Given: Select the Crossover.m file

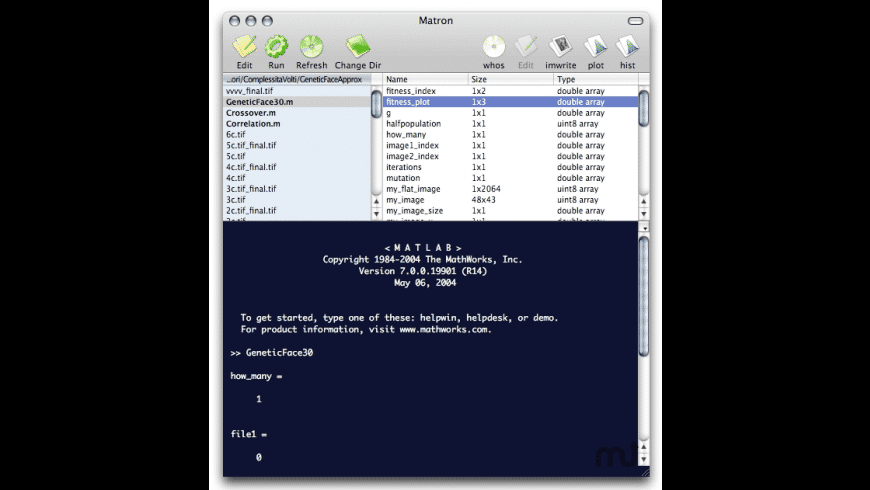Looking at the screenshot, I should coord(297,113).
